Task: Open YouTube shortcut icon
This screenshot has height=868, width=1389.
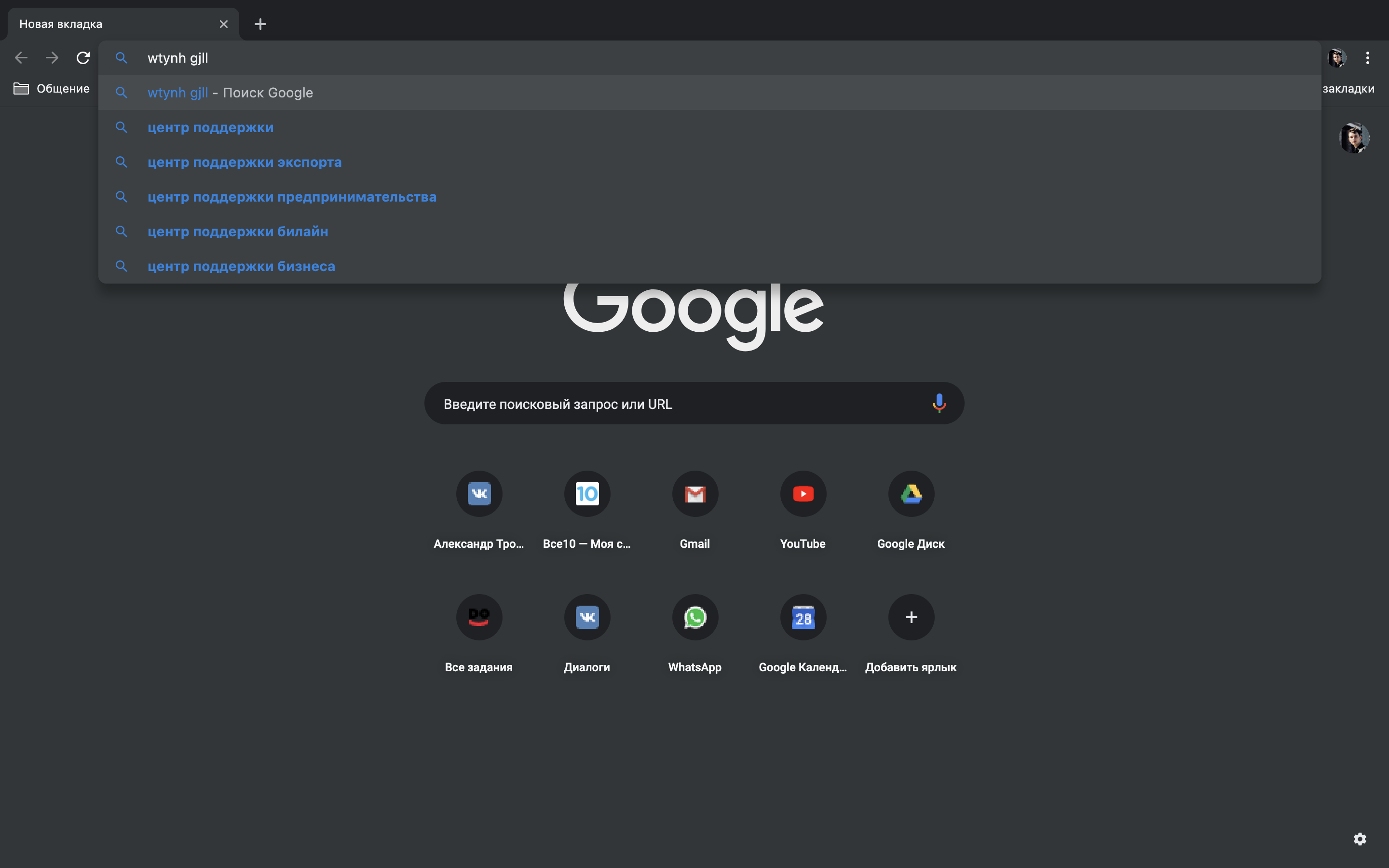Action: [x=803, y=493]
